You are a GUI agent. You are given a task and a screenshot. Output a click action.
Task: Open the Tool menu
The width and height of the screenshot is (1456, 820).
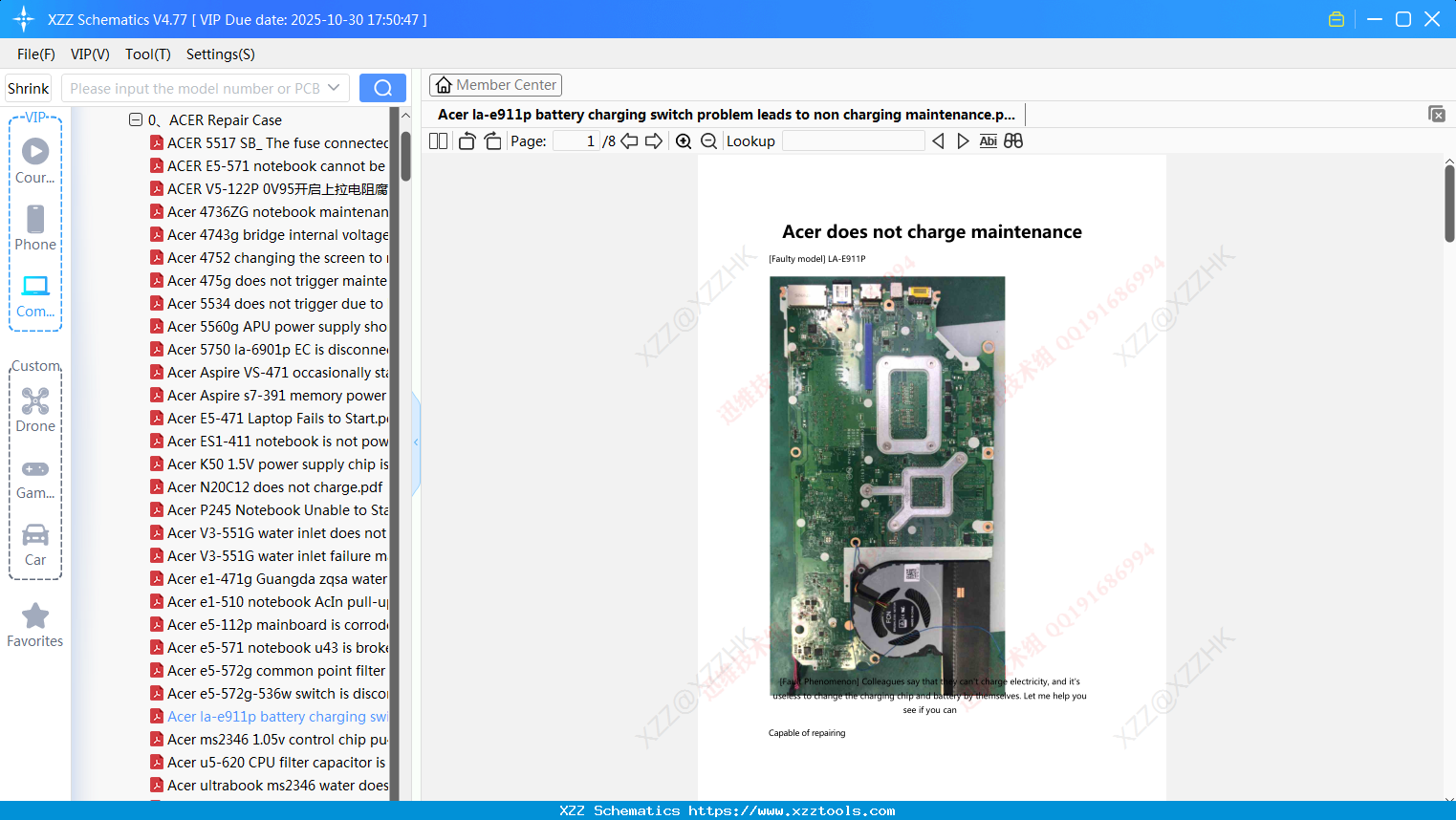coord(148,54)
